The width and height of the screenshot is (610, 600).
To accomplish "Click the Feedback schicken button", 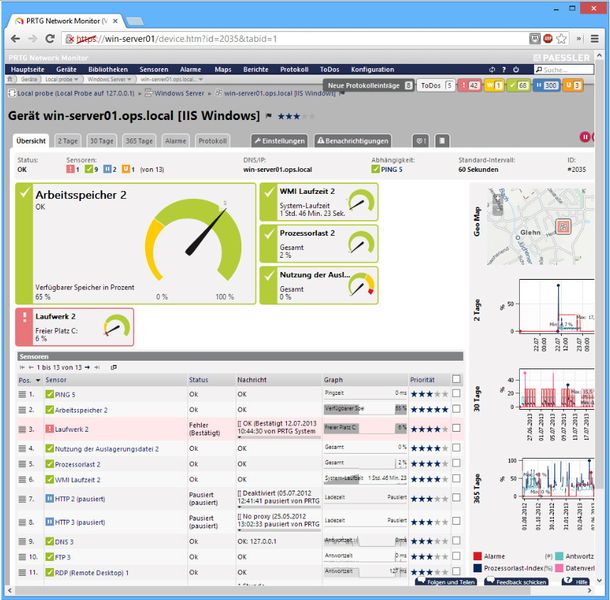I will coord(516,582).
